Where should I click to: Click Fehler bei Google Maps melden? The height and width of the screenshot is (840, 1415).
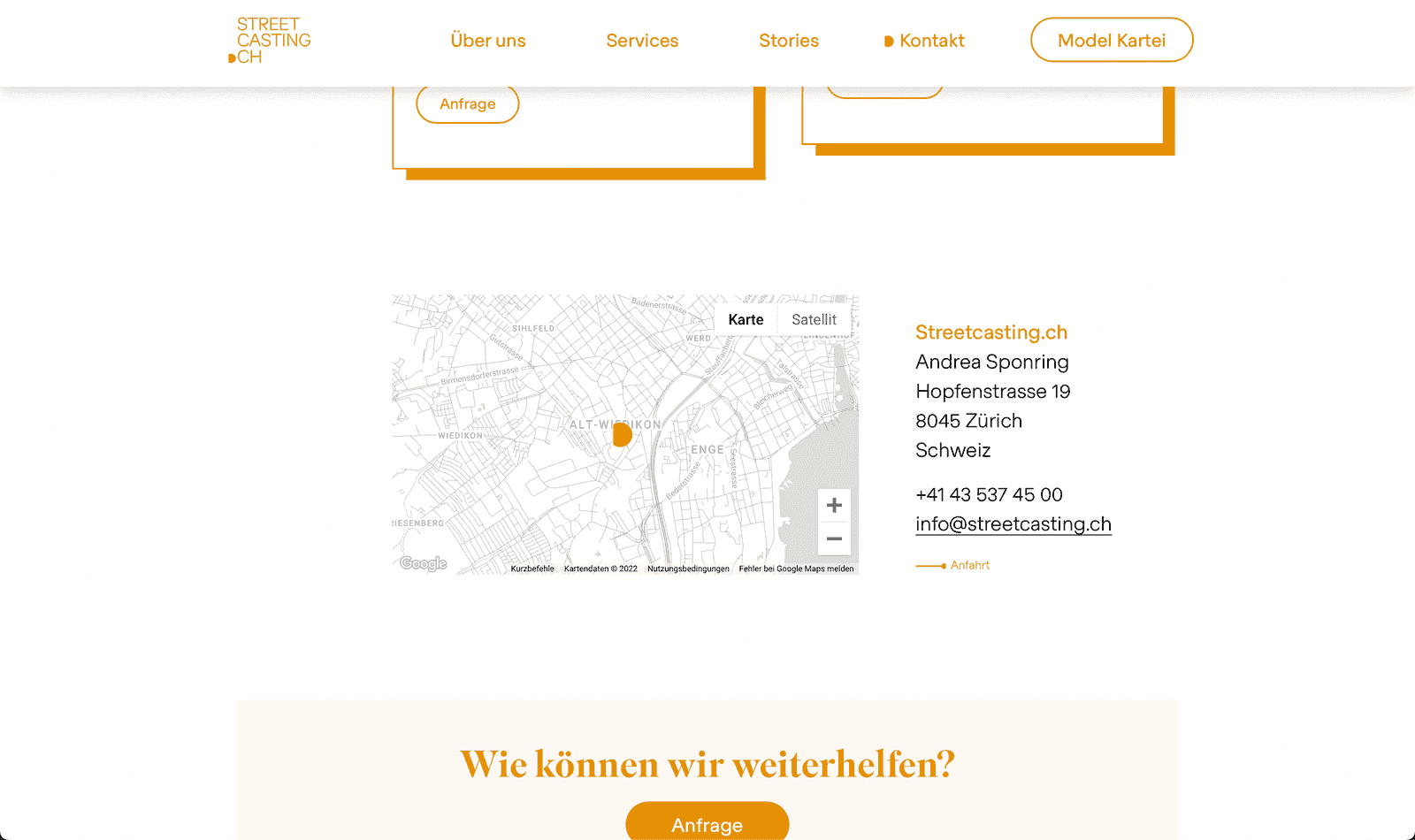[x=796, y=569]
